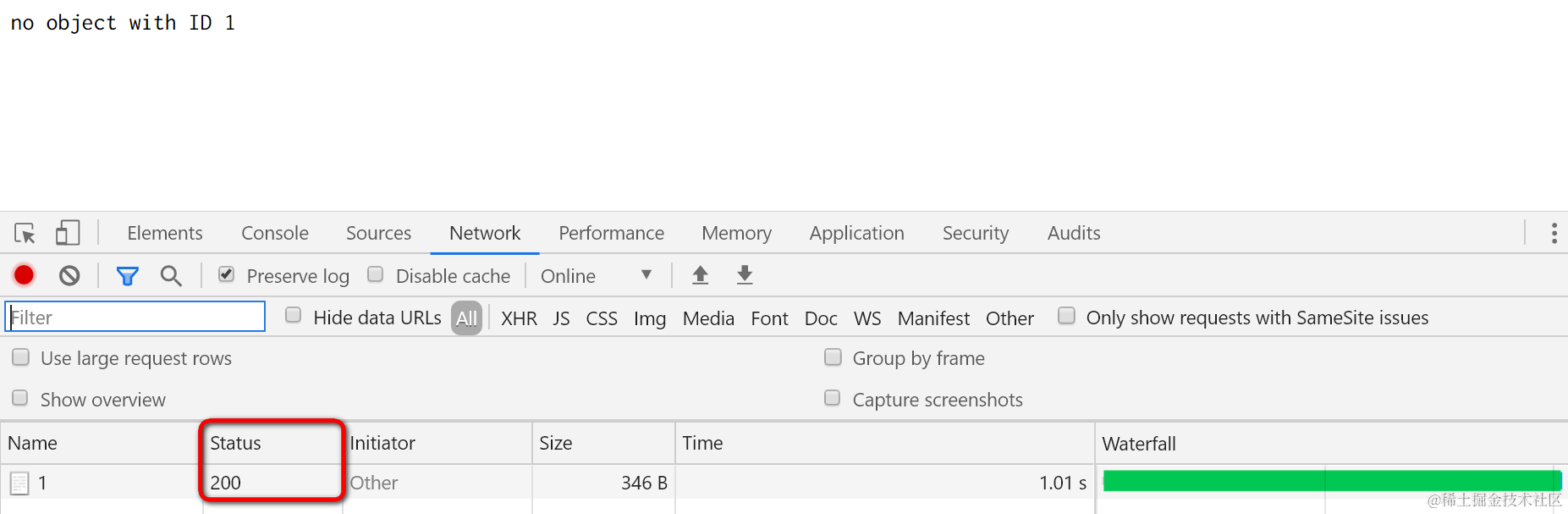Open the network search magnifier
This screenshot has width=1568, height=514.
tap(171, 276)
